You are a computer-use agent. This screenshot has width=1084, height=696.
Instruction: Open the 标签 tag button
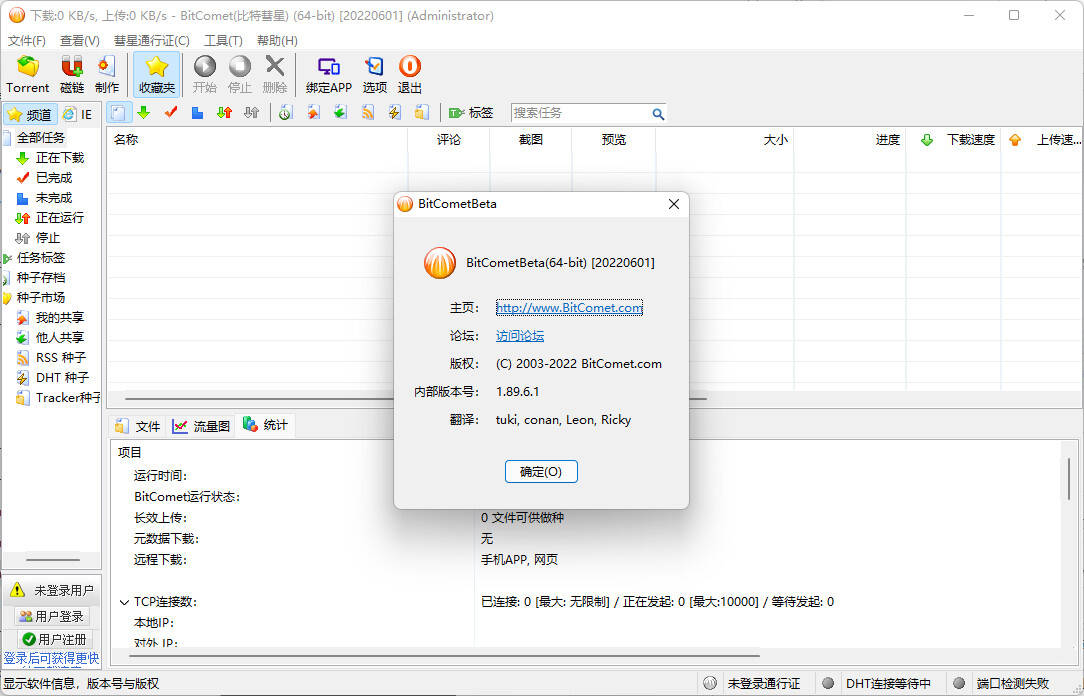[471, 113]
